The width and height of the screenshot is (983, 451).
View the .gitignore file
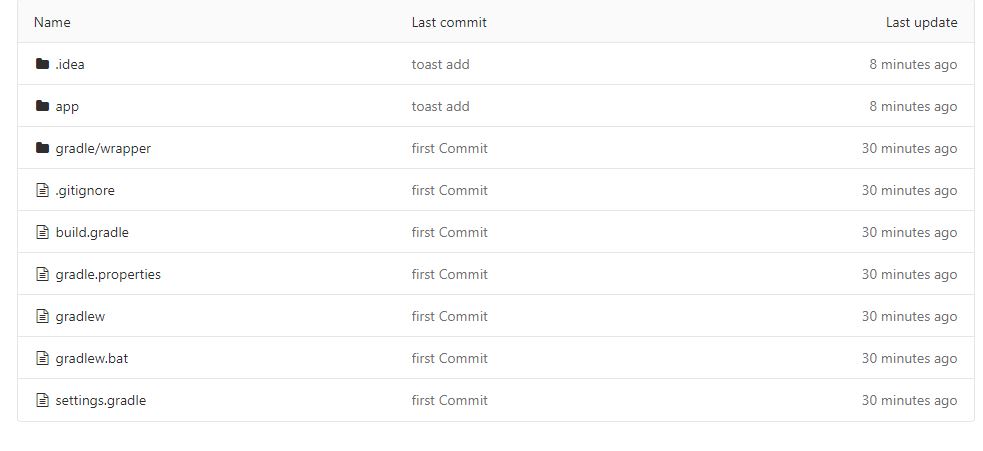(85, 191)
